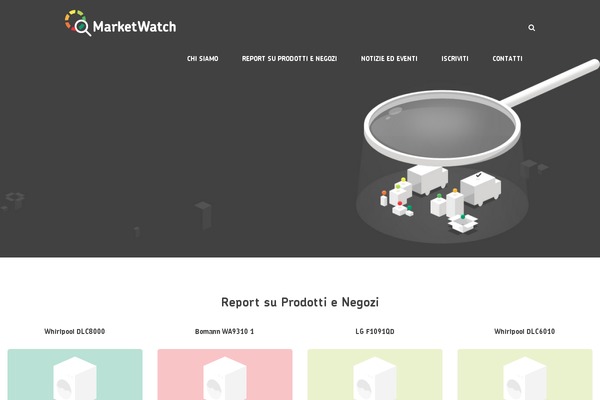Click the Whirlpool DLC8000 product title
Screen dimensions: 600x400
[x=75, y=331]
